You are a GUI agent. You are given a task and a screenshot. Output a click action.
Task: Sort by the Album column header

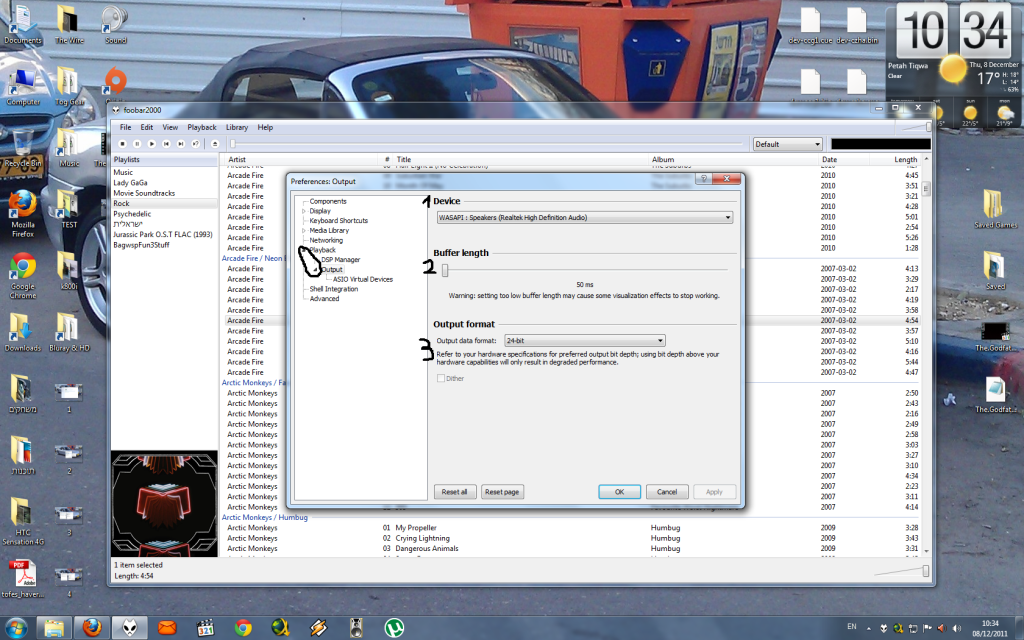[734, 159]
